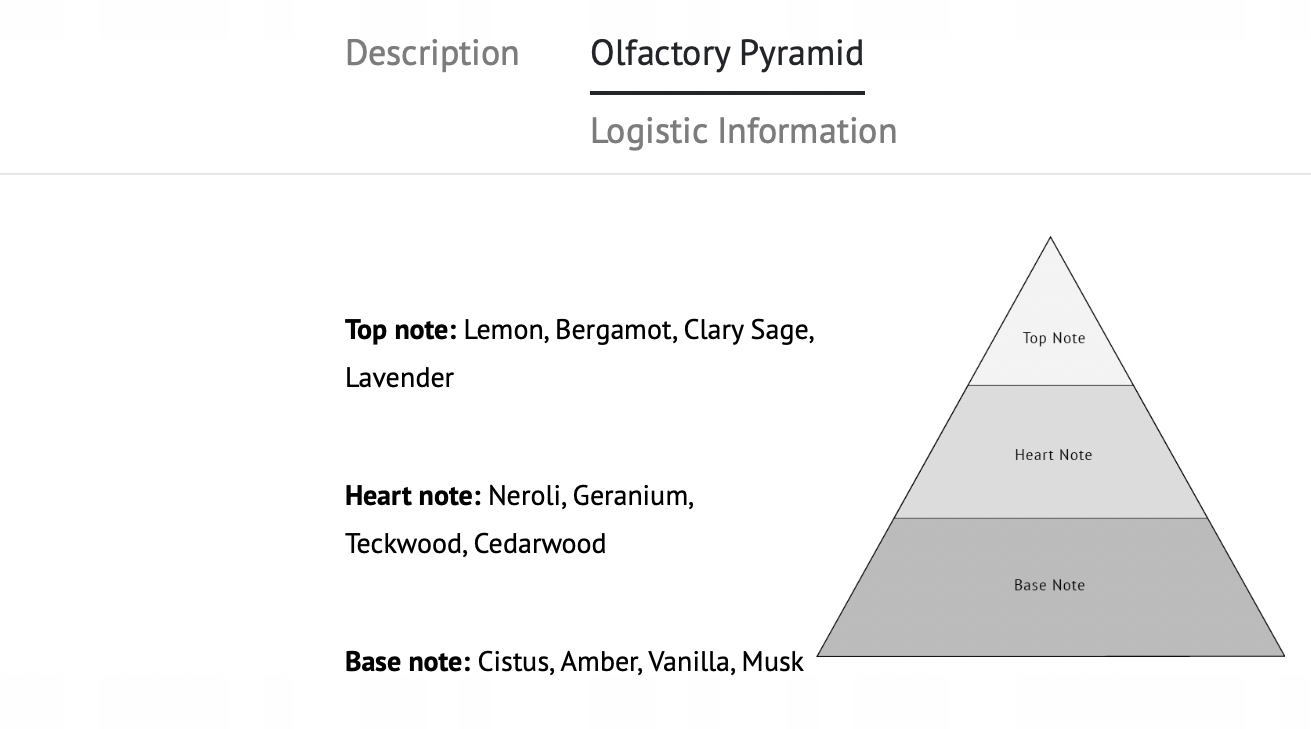This screenshot has width=1311, height=729.
Task: Click the word Lavender
Action: (x=399, y=378)
